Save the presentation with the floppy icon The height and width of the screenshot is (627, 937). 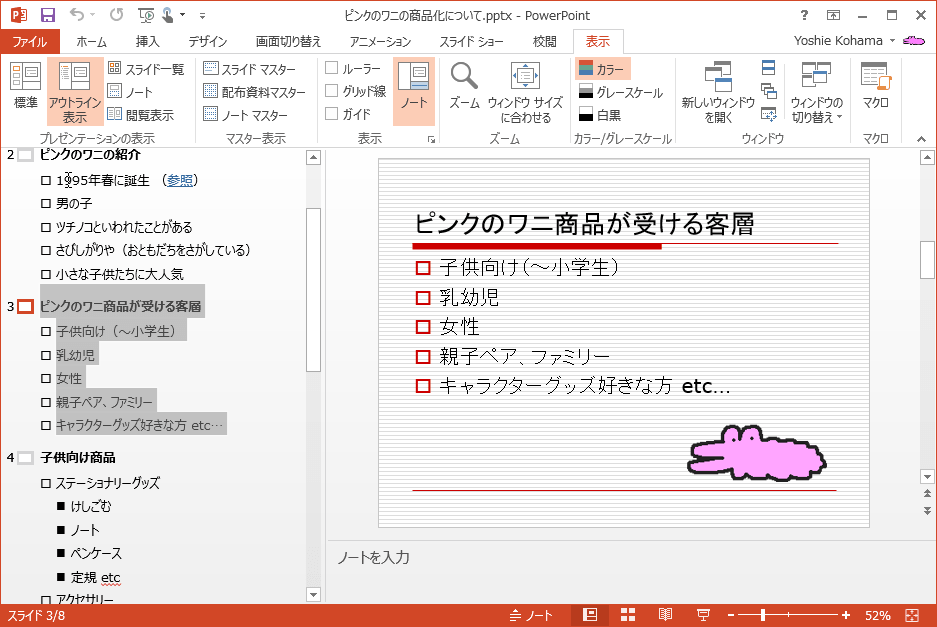[x=47, y=15]
